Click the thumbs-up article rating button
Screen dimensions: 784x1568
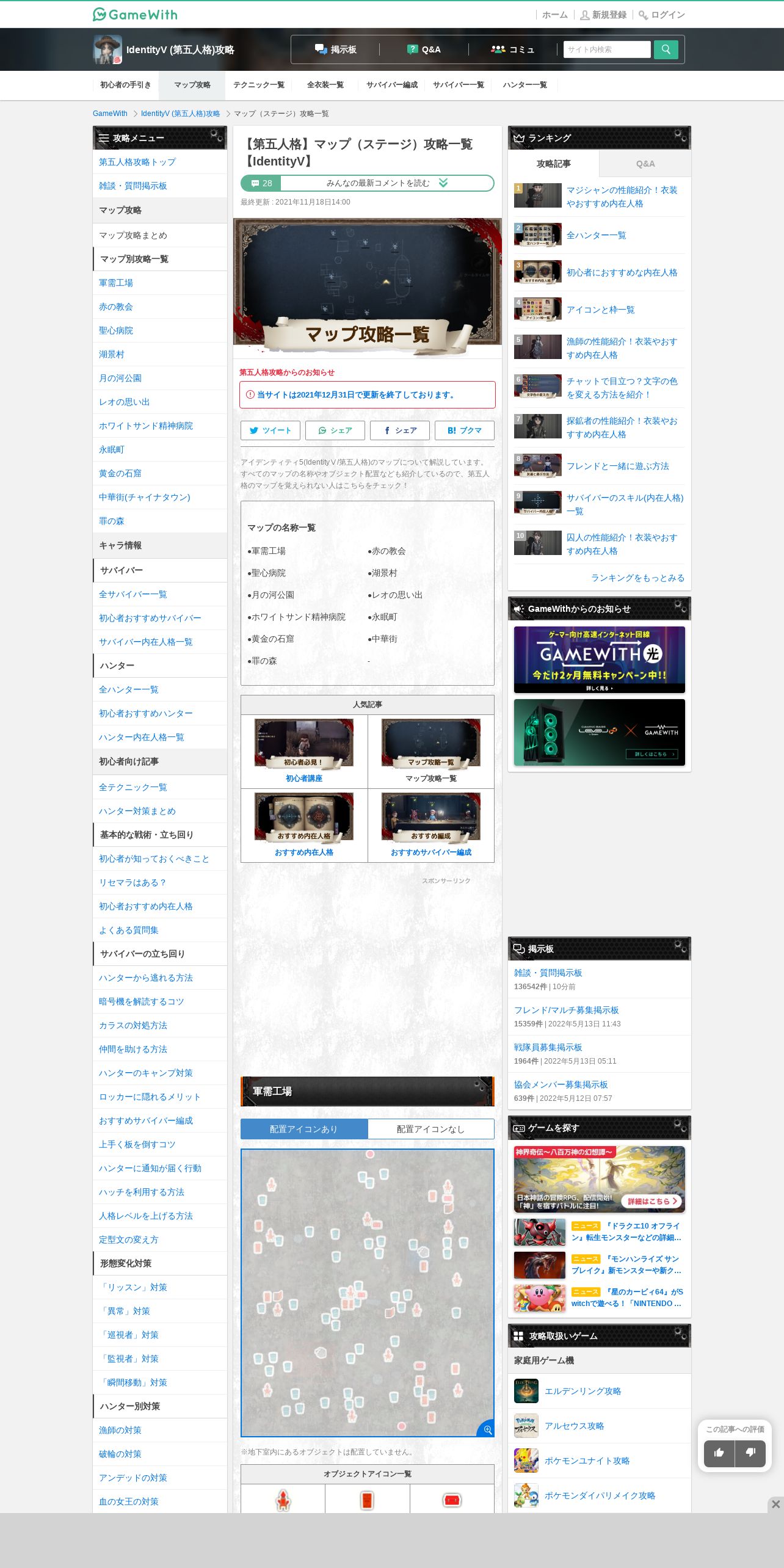pos(719,1453)
